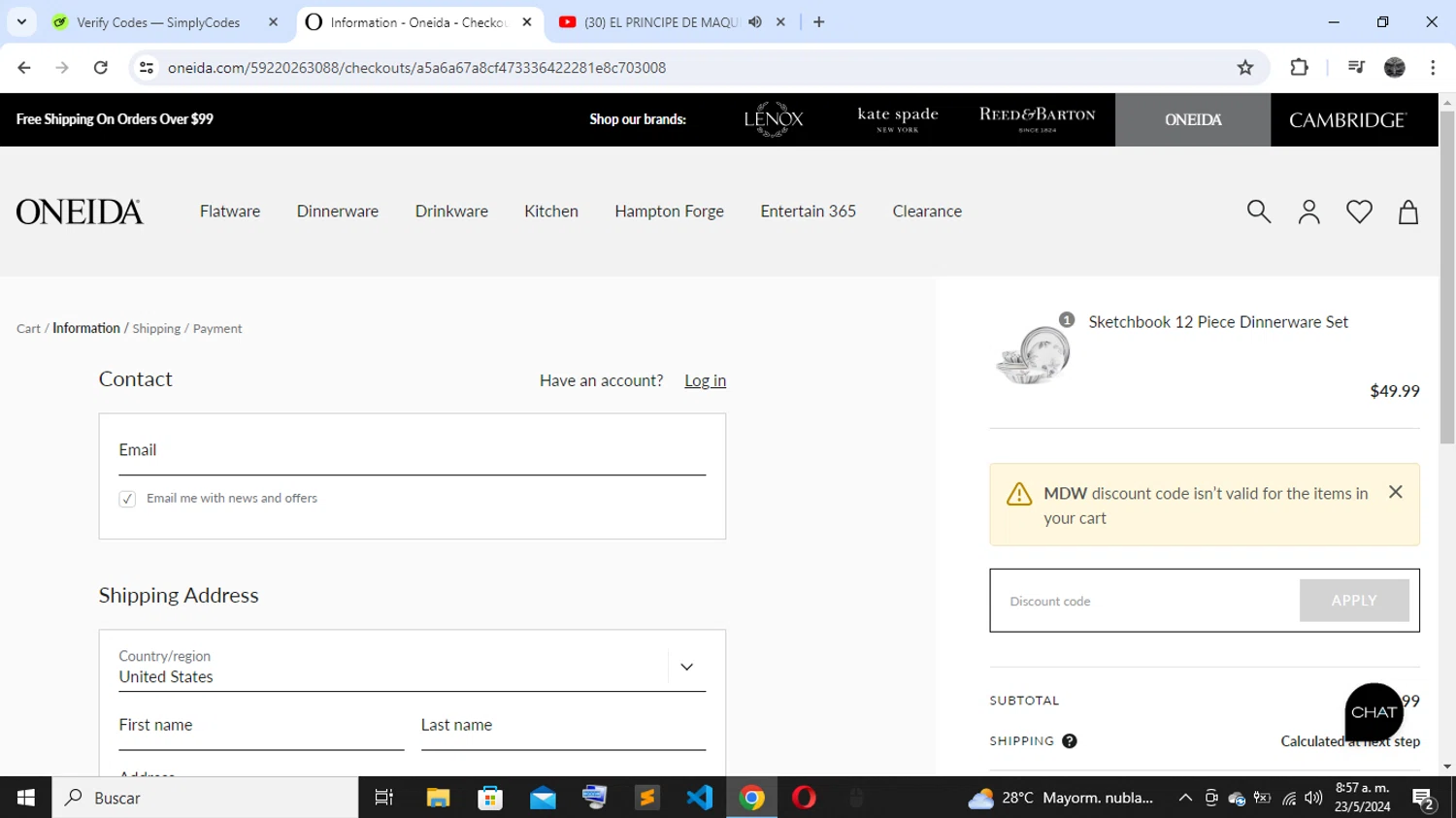Open the CHAT bubble
This screenshot has width=1456, height=818.
click(x=1373, y=712)
